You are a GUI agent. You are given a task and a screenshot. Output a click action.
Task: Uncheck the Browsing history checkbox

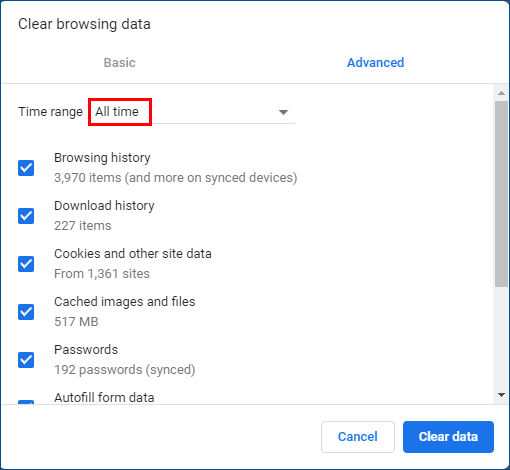(x=26, y=168)
